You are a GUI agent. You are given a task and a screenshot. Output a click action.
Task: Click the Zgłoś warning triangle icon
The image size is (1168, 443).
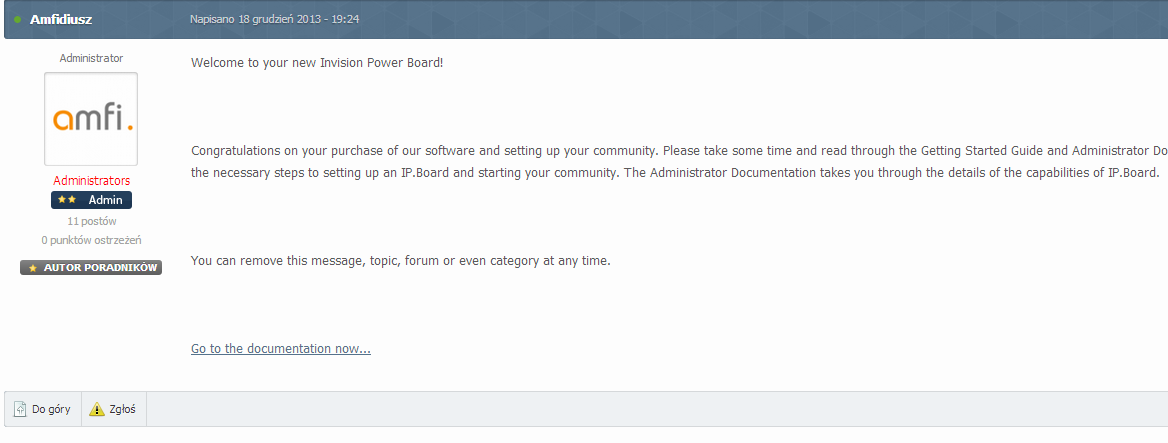97,409
